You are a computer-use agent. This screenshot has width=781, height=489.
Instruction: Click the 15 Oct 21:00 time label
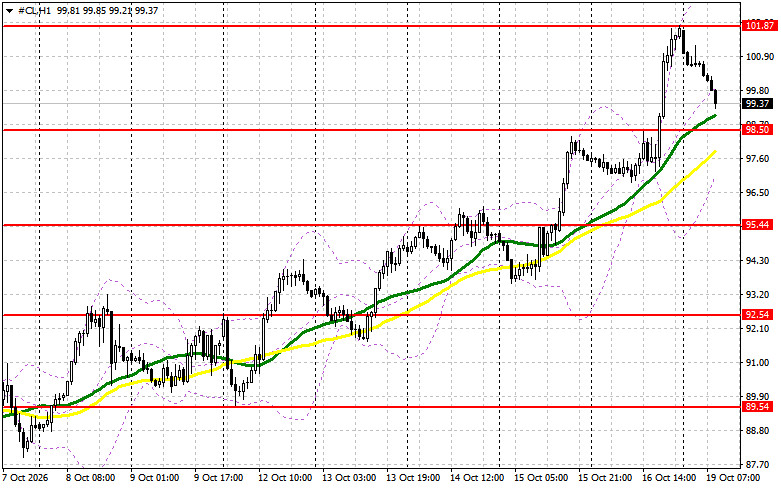coord(605,478)
